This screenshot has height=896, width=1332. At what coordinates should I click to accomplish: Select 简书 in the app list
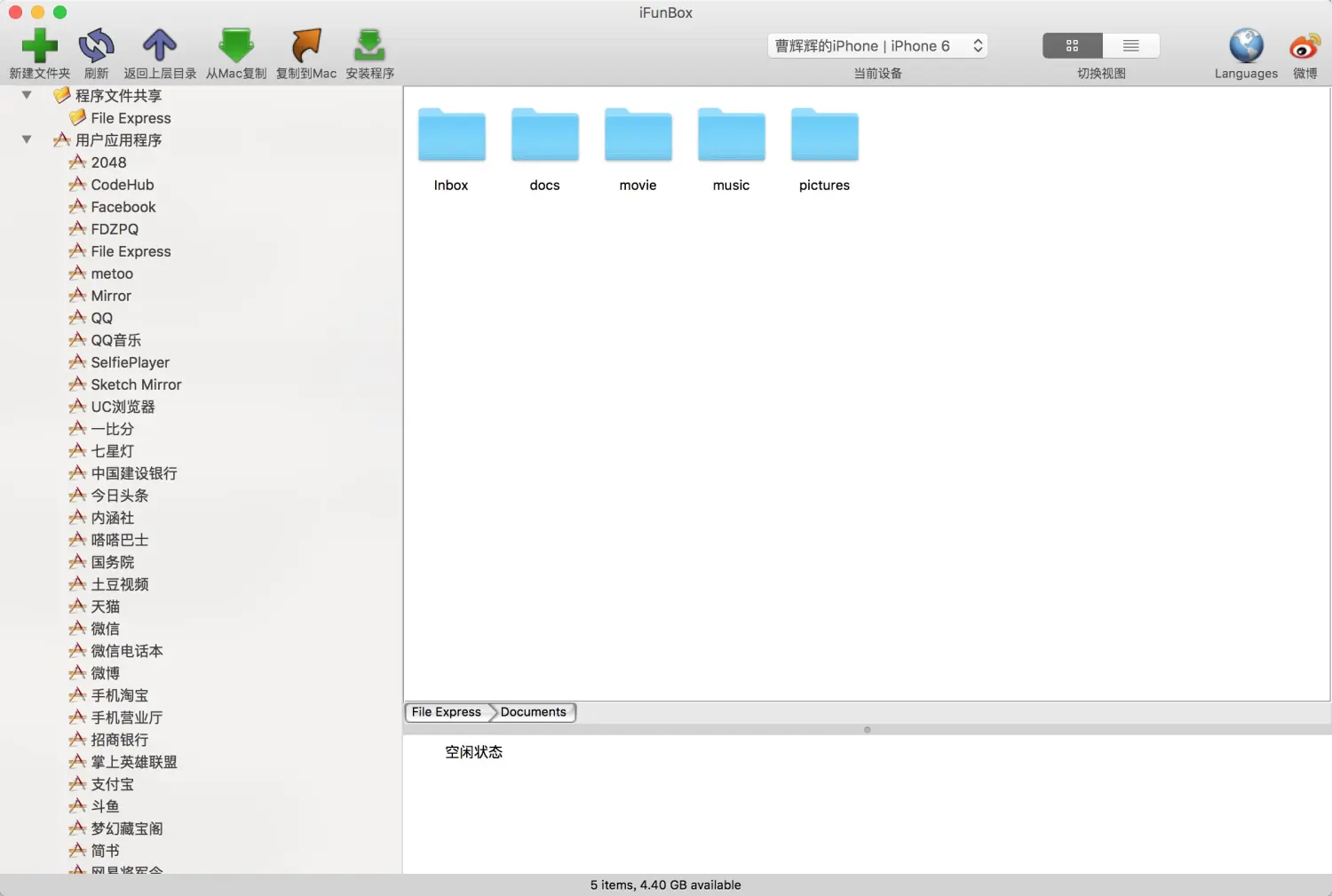tap(94, 851)
